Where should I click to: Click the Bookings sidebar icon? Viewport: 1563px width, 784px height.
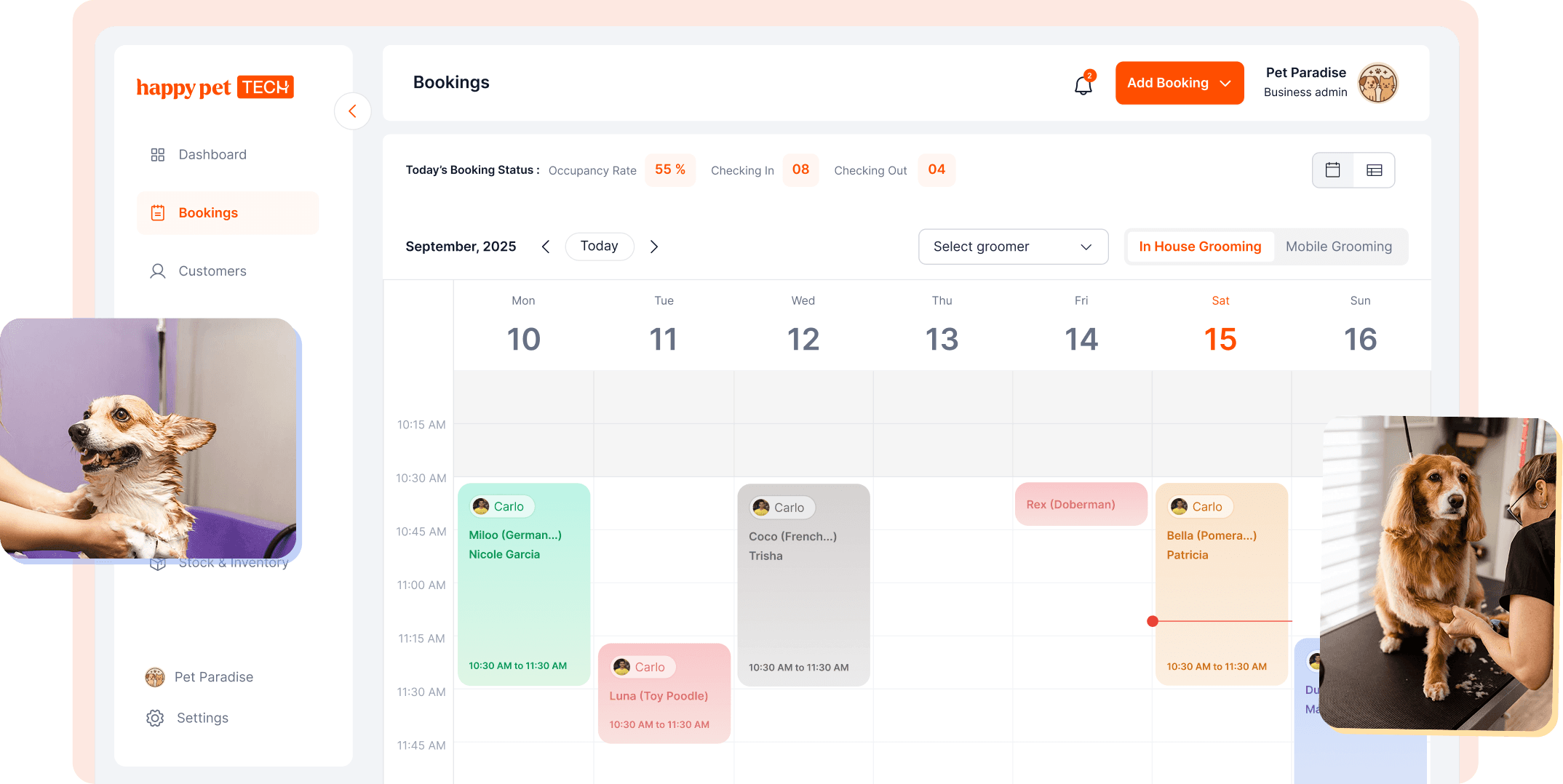click(x=157, y=213)
